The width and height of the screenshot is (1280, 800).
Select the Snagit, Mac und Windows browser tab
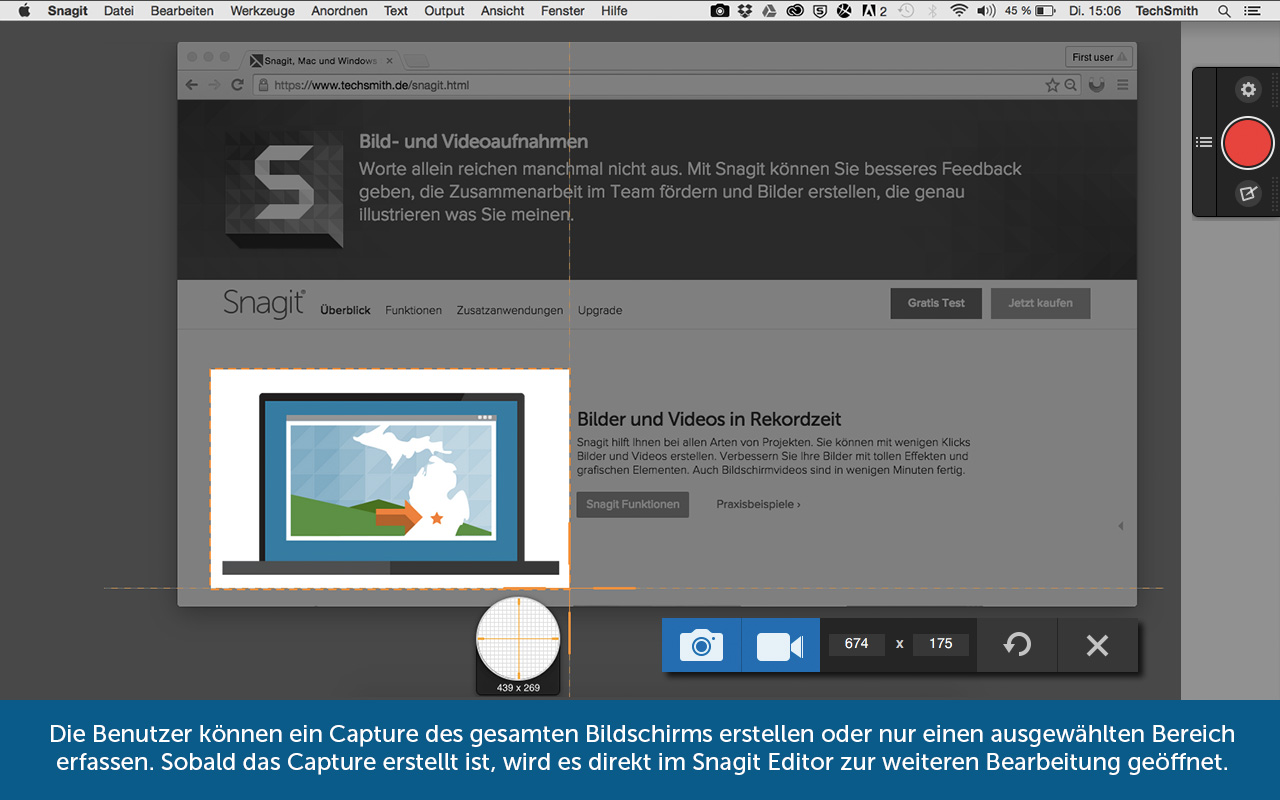tap(322, 60)
